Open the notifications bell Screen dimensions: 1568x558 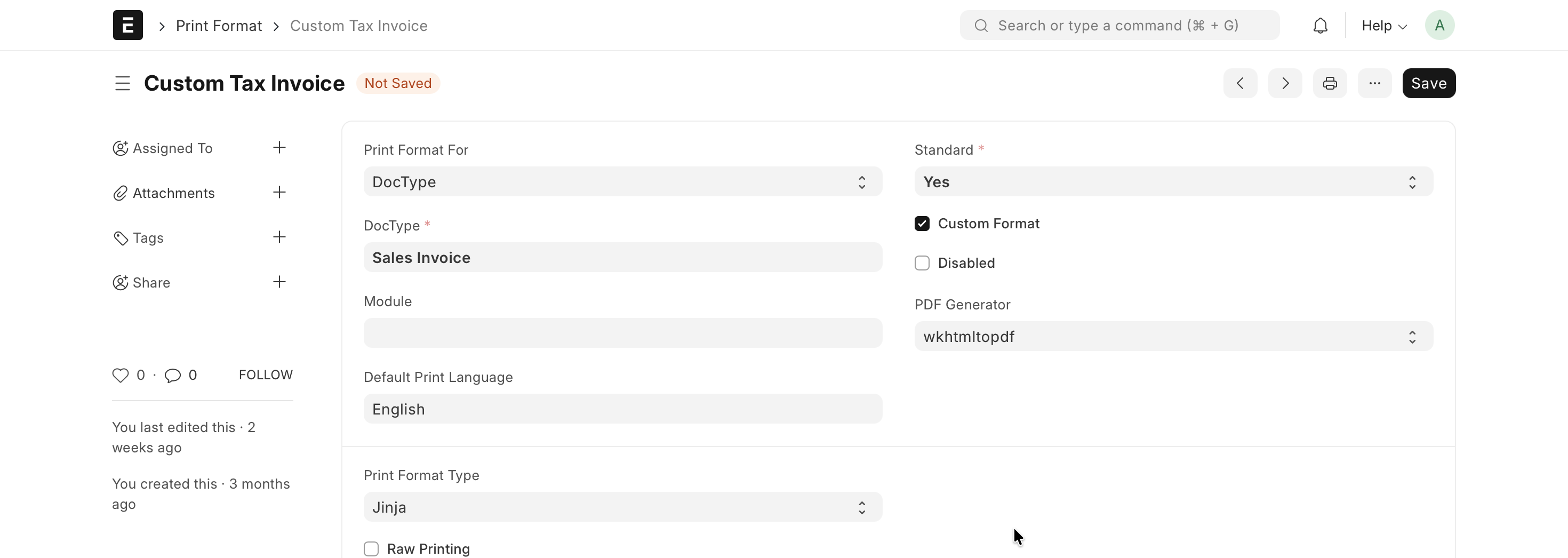(1319, 26)
